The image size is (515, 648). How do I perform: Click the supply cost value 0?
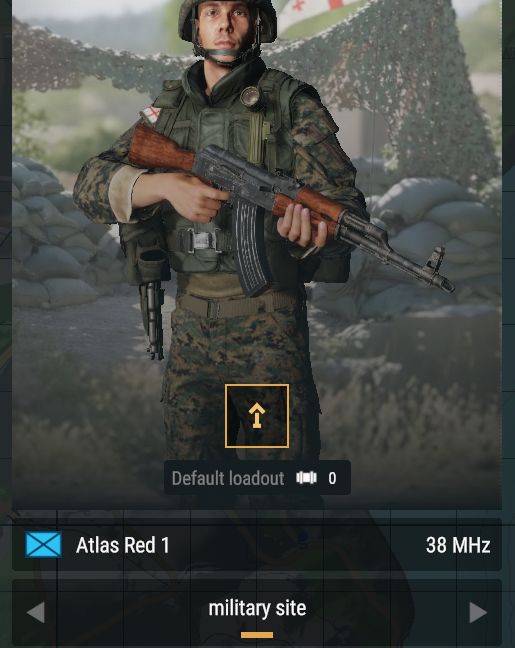[332, 478]
